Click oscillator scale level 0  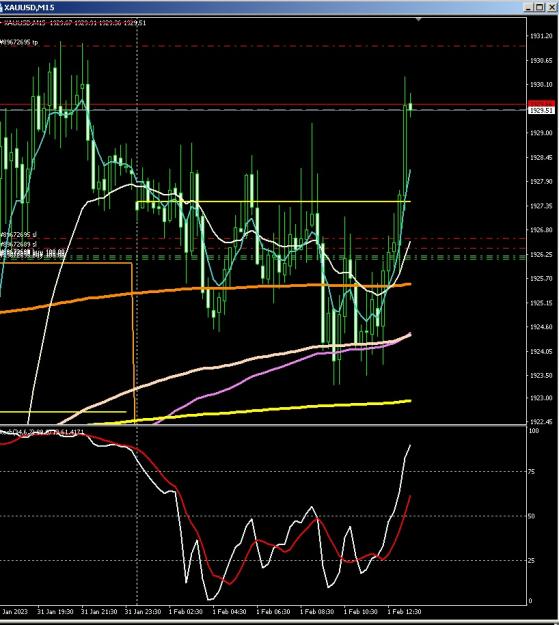click(x=530, y=601)
